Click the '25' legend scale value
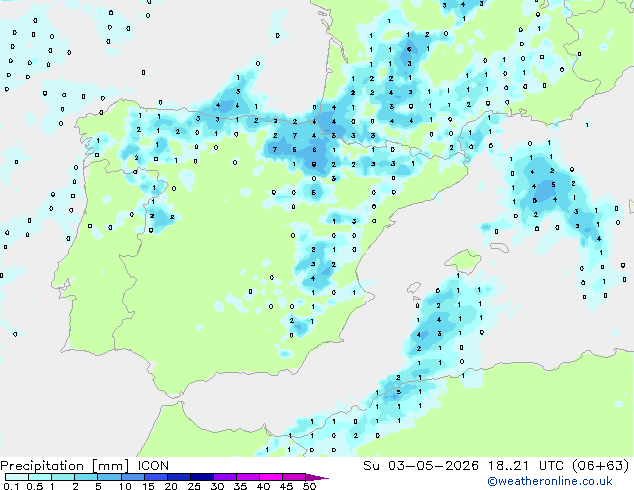 point(194,486)
